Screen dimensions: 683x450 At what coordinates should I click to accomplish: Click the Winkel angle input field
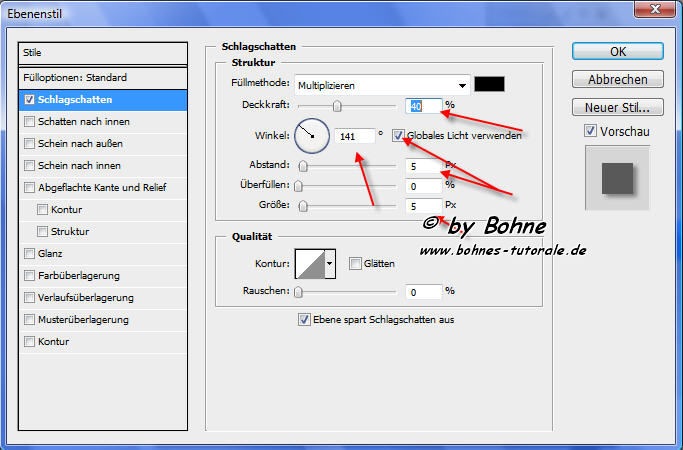[355, 135]
